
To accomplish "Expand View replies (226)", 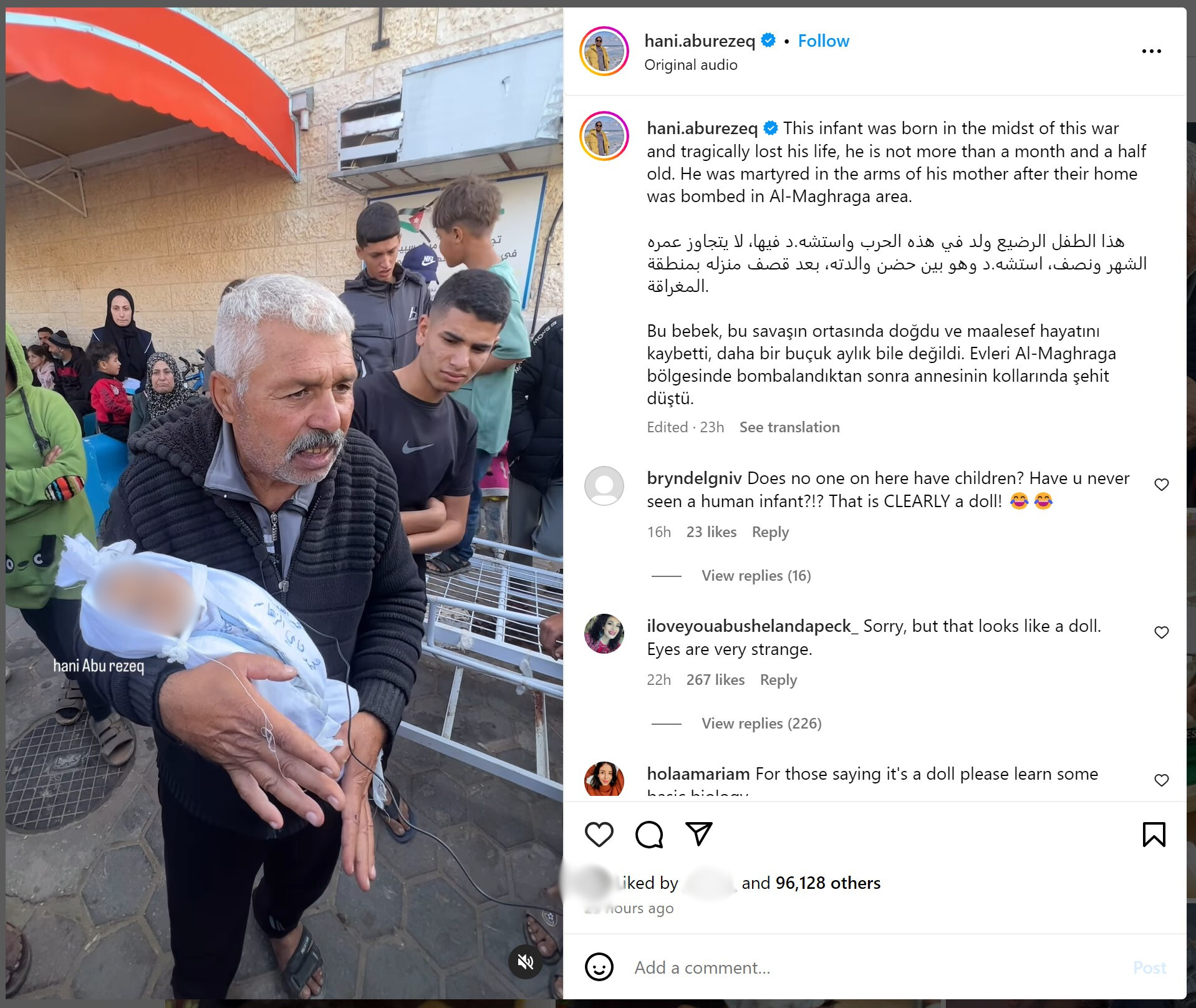I will [761, 724].
